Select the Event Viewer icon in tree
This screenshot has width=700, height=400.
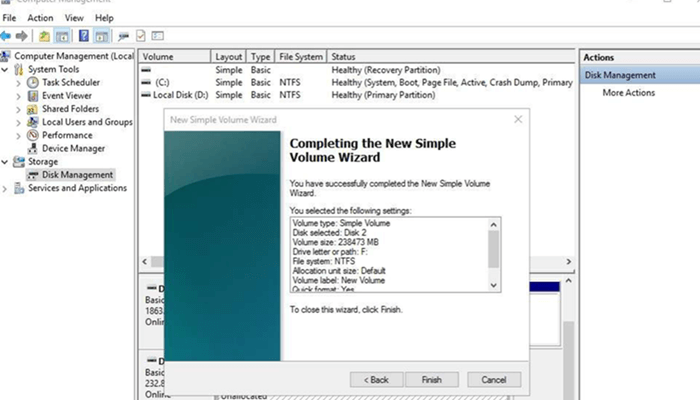tap(33, 96)
